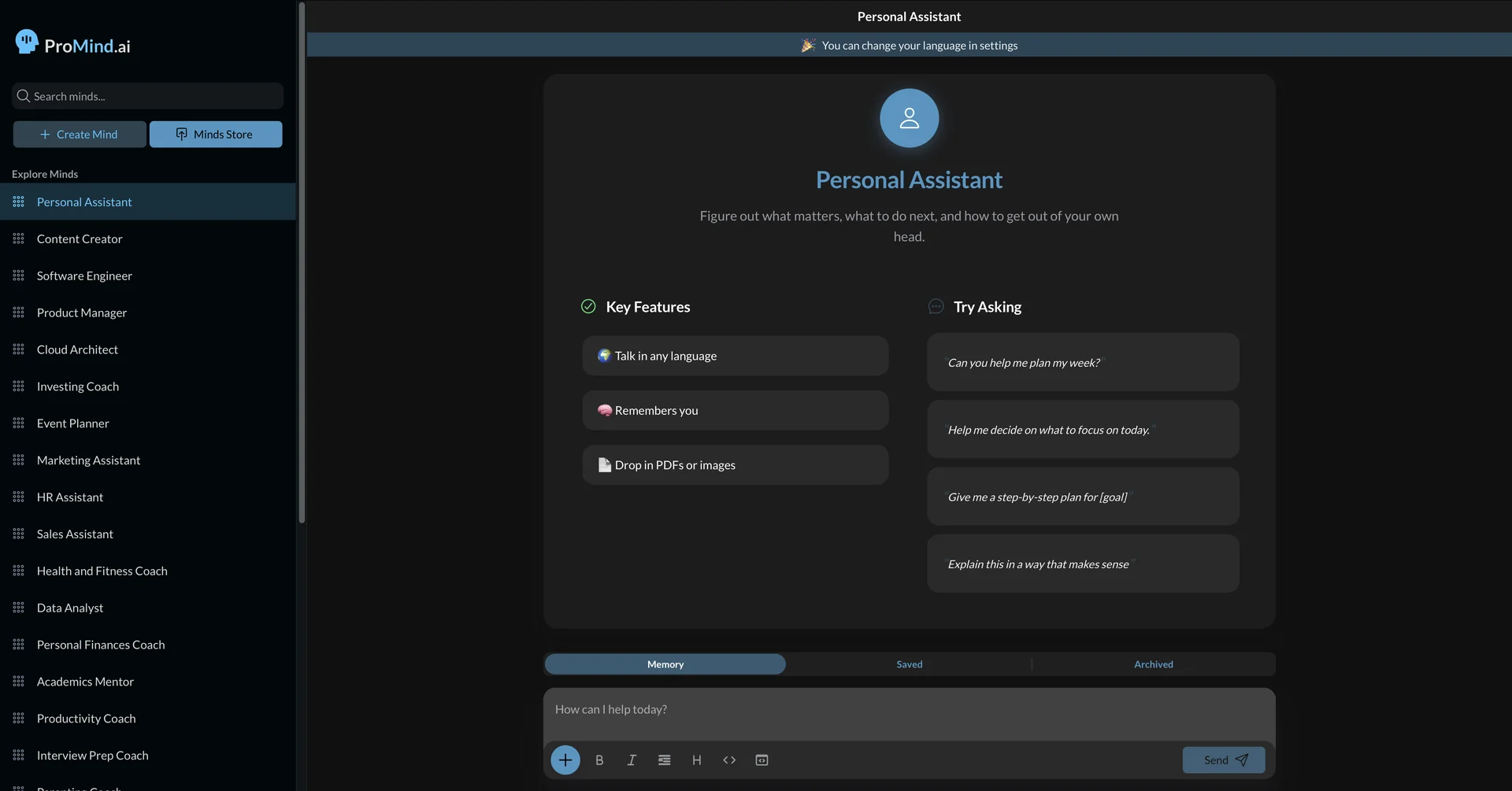
Task: Click the 'Talk in any language' feature card
Action: coord(736,356)
